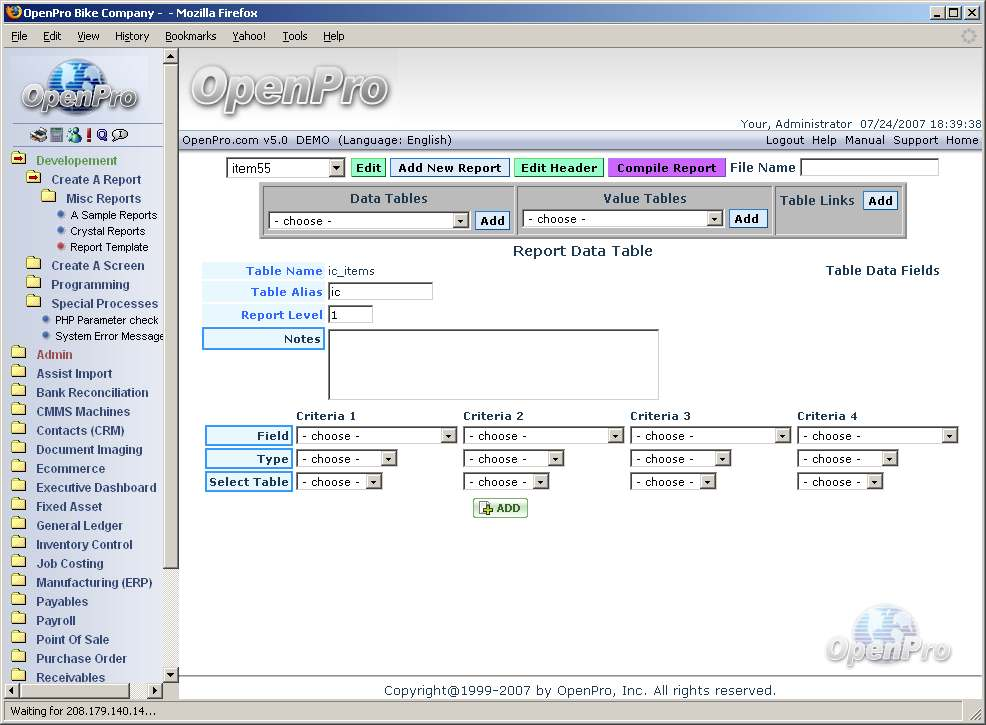The image size is (986, 725).
Task: Open the Criteria 1 Field dropdown
Action: 448,436
